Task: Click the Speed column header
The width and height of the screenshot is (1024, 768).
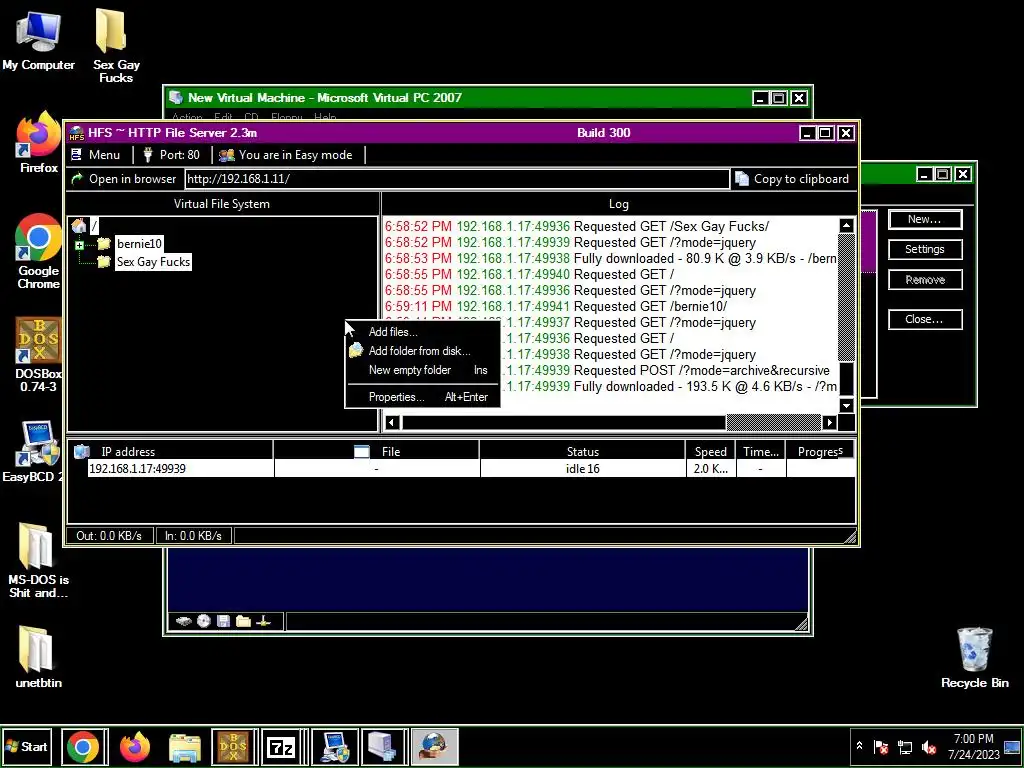Action: pos(711,451)
